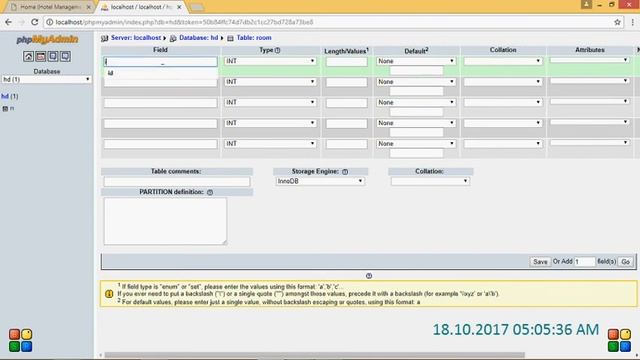Open the Chrome three-dot menu
Screen dimensions: 640x360
(632, 22)
